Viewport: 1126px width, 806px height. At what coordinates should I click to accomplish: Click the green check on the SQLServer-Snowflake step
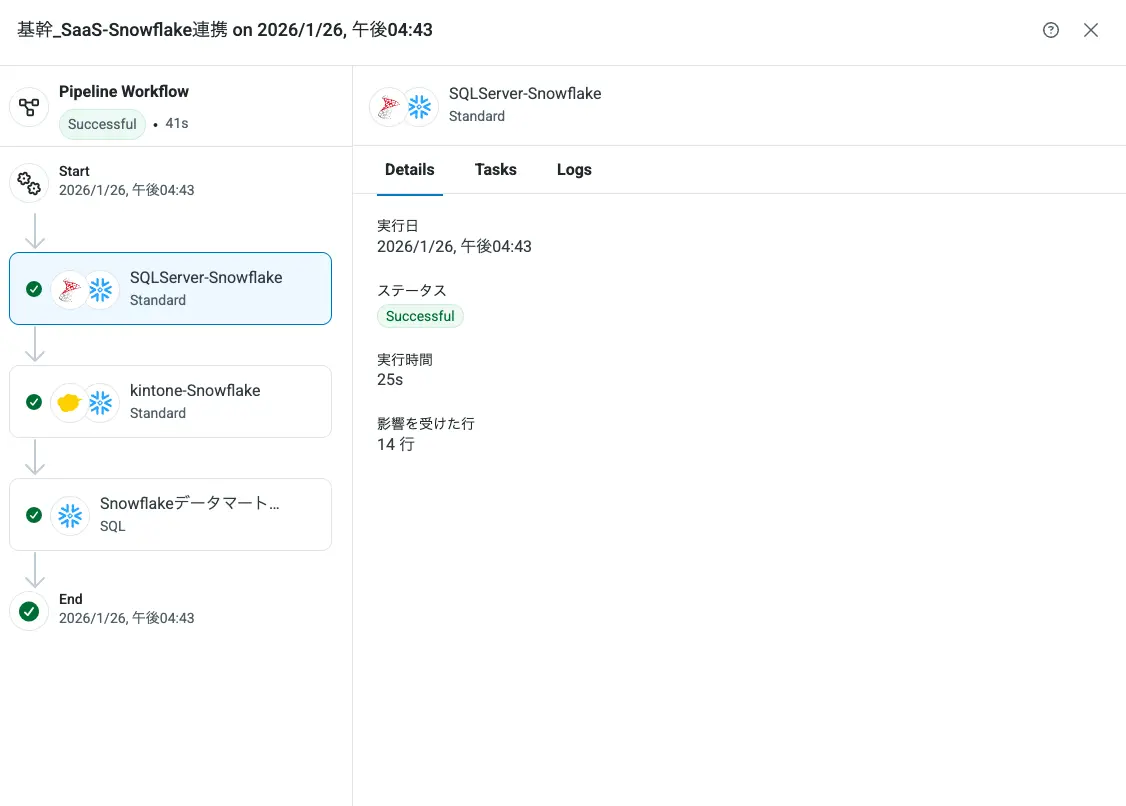(34, 289)
